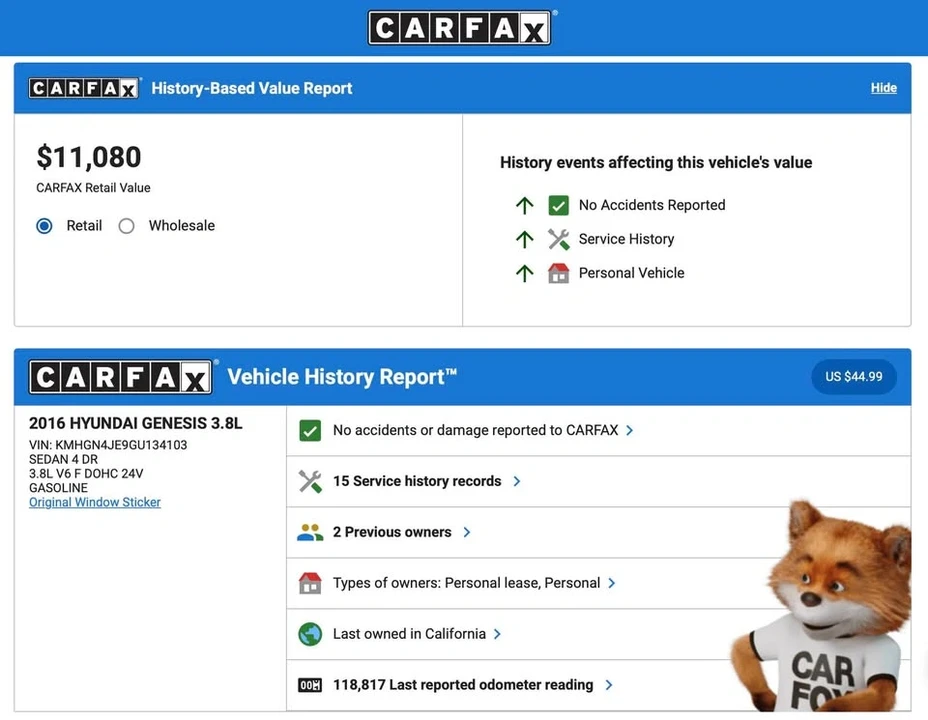Click the CARFAX logo in top banner

tap(460, 27)
